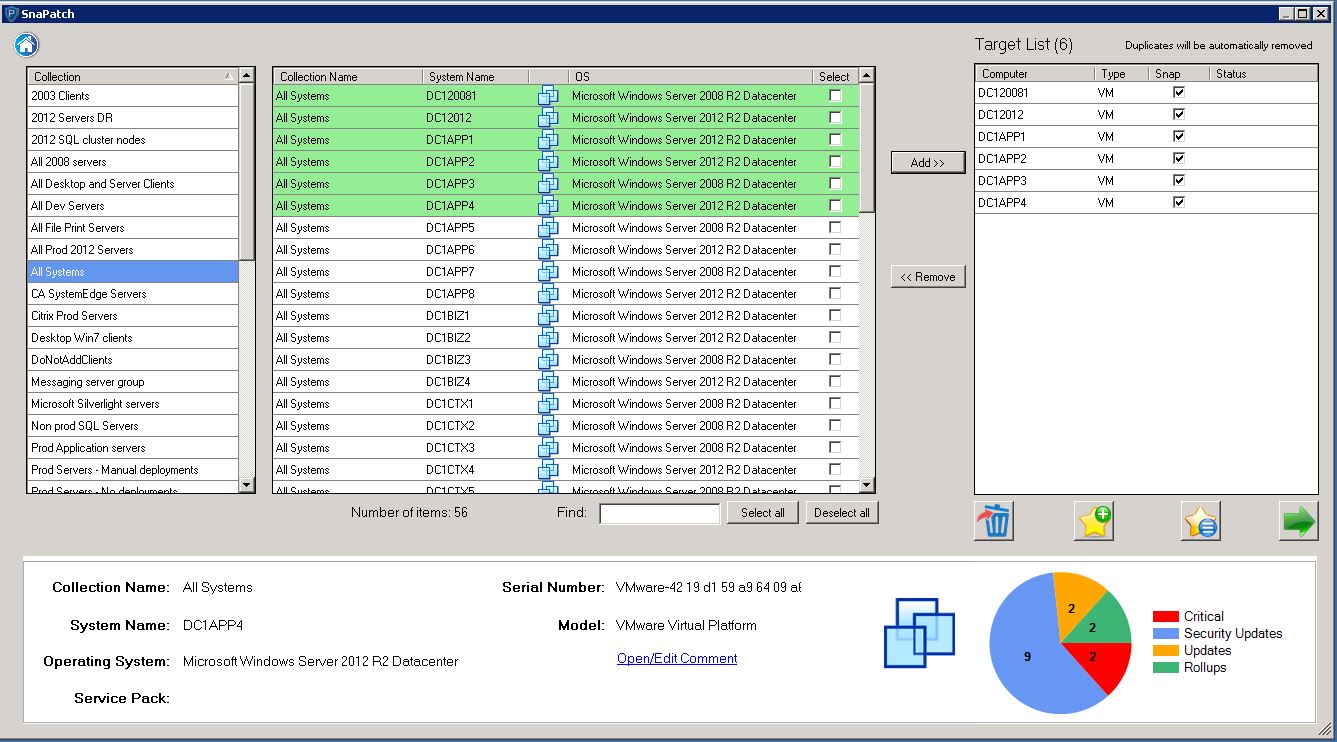Screen dimensions: 1337x742
Task: Sort Target List by Type header
Action: pyautogui.click(x=1120, y=73)
